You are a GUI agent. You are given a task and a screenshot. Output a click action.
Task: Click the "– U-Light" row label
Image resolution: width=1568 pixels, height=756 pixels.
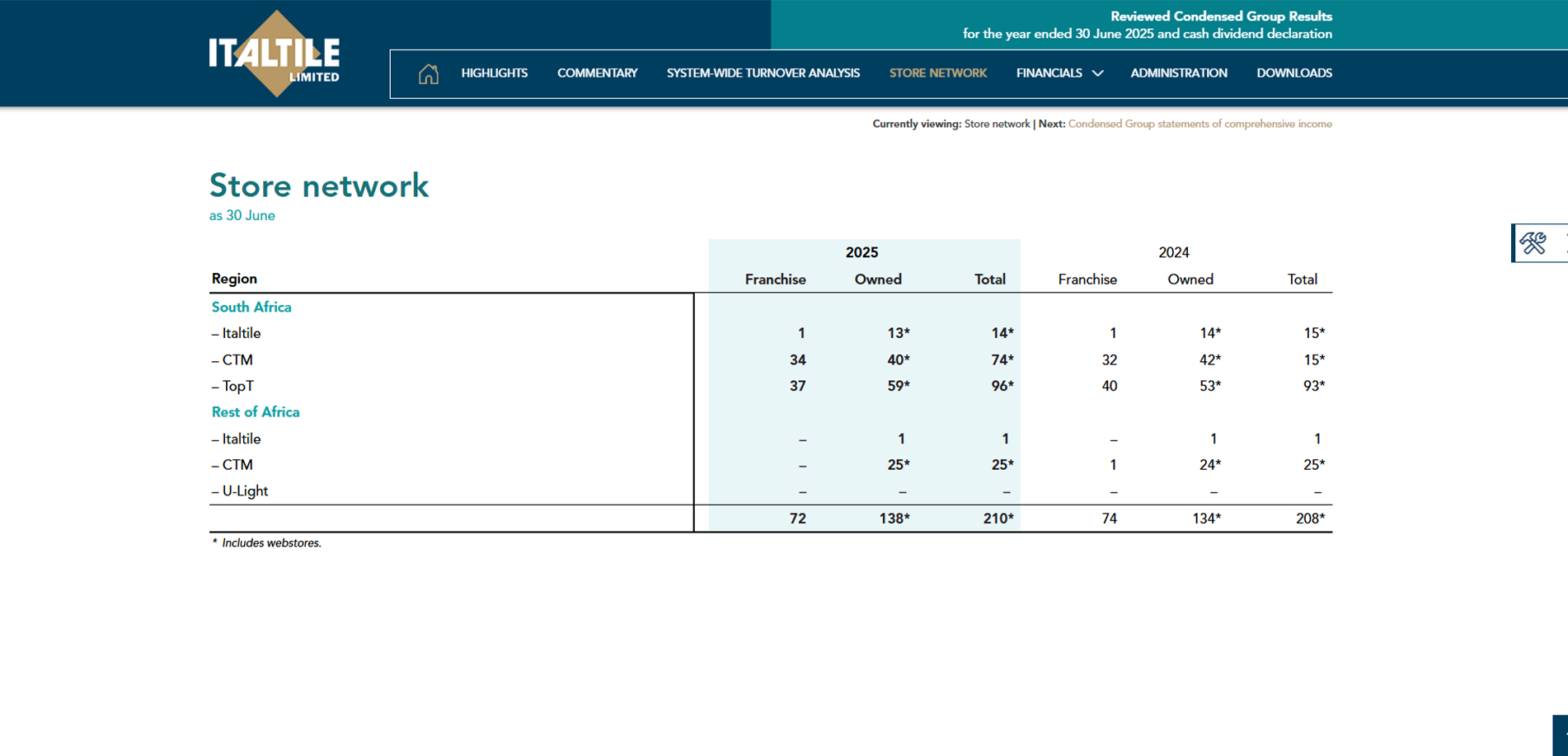(240, 491)
